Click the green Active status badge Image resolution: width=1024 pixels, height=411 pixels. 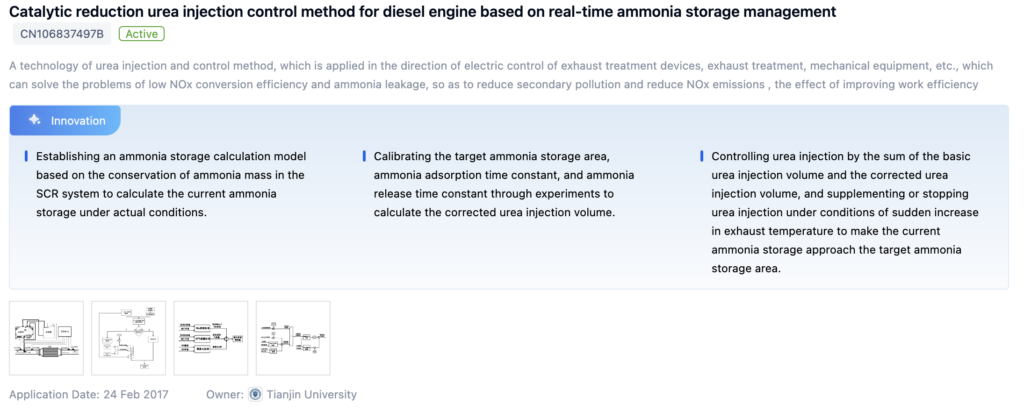(x=141, y=34)
